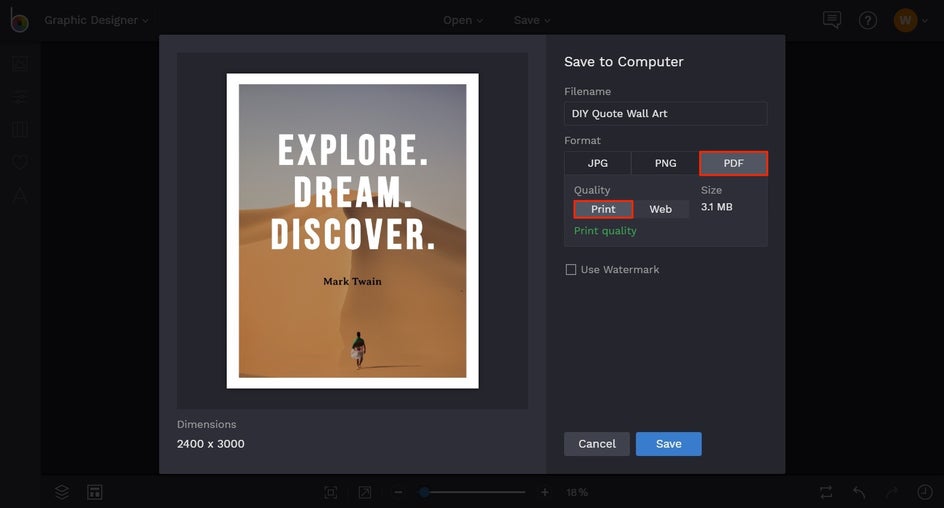The width and height of the screenshot is (944, 508).
Task: Click the BeFunky logo icon
Action: [19, 20]
